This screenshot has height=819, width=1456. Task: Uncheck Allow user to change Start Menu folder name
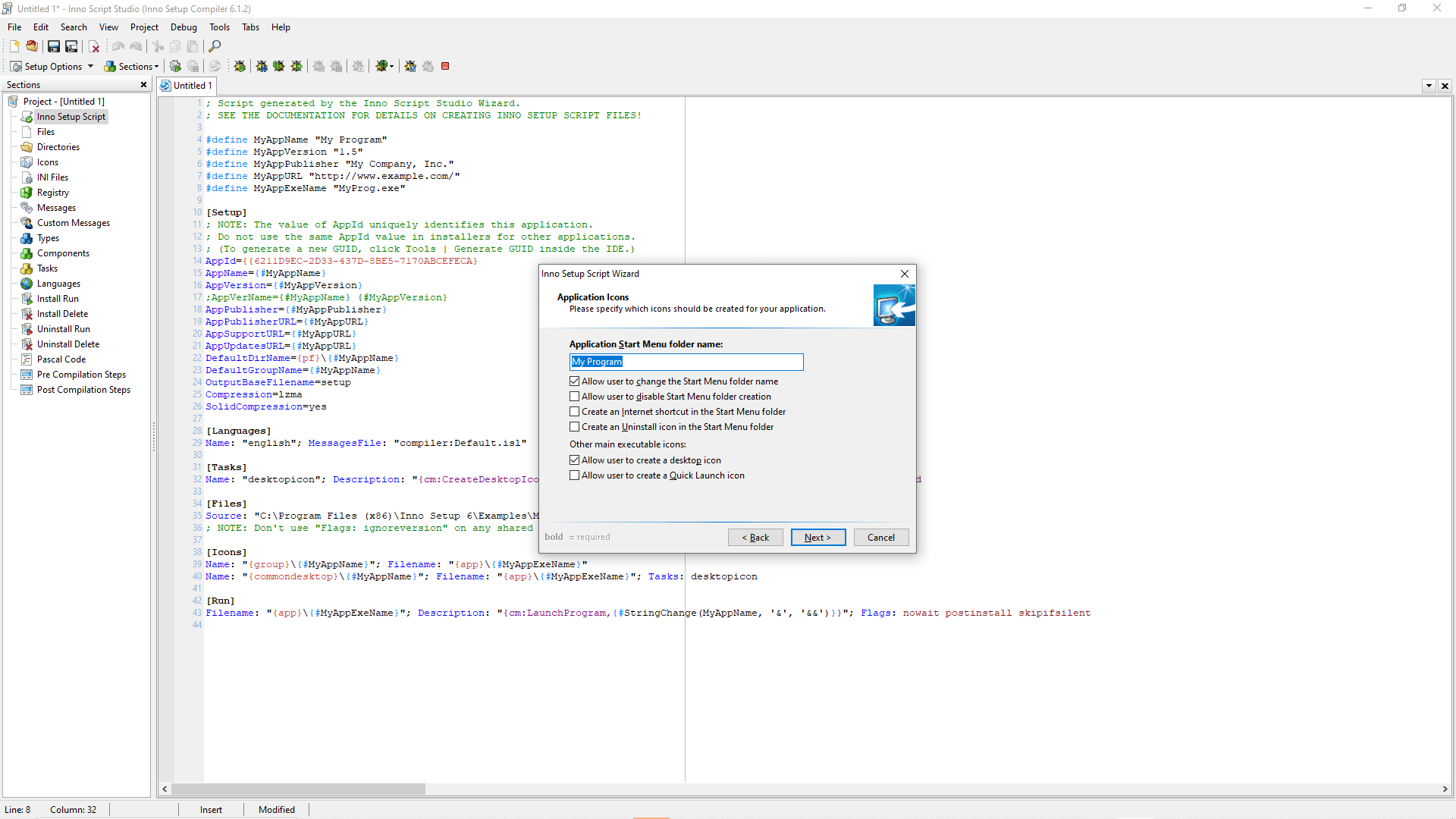click(x=574, y=381)
